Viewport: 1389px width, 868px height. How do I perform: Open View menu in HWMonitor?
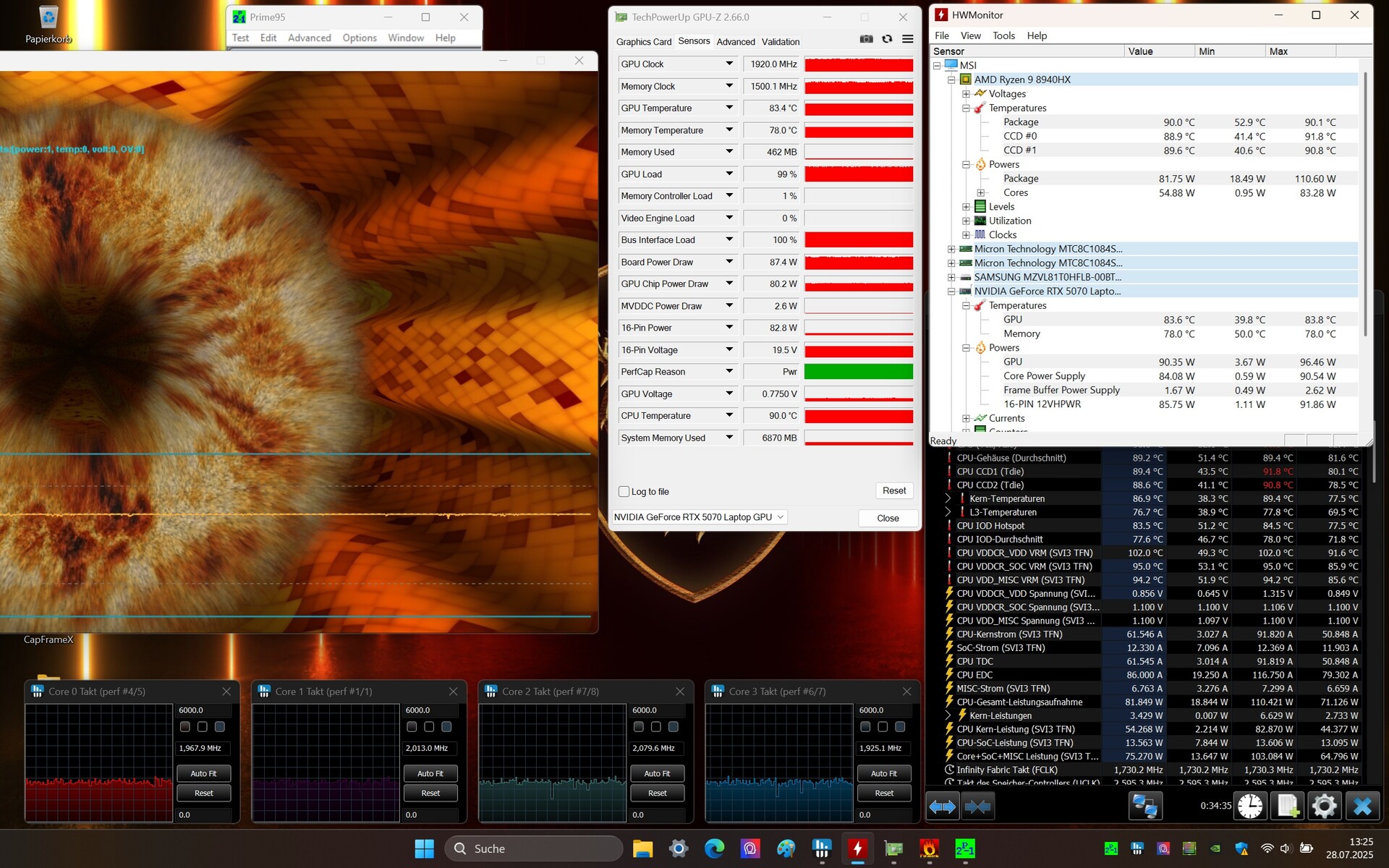point(970,35)
